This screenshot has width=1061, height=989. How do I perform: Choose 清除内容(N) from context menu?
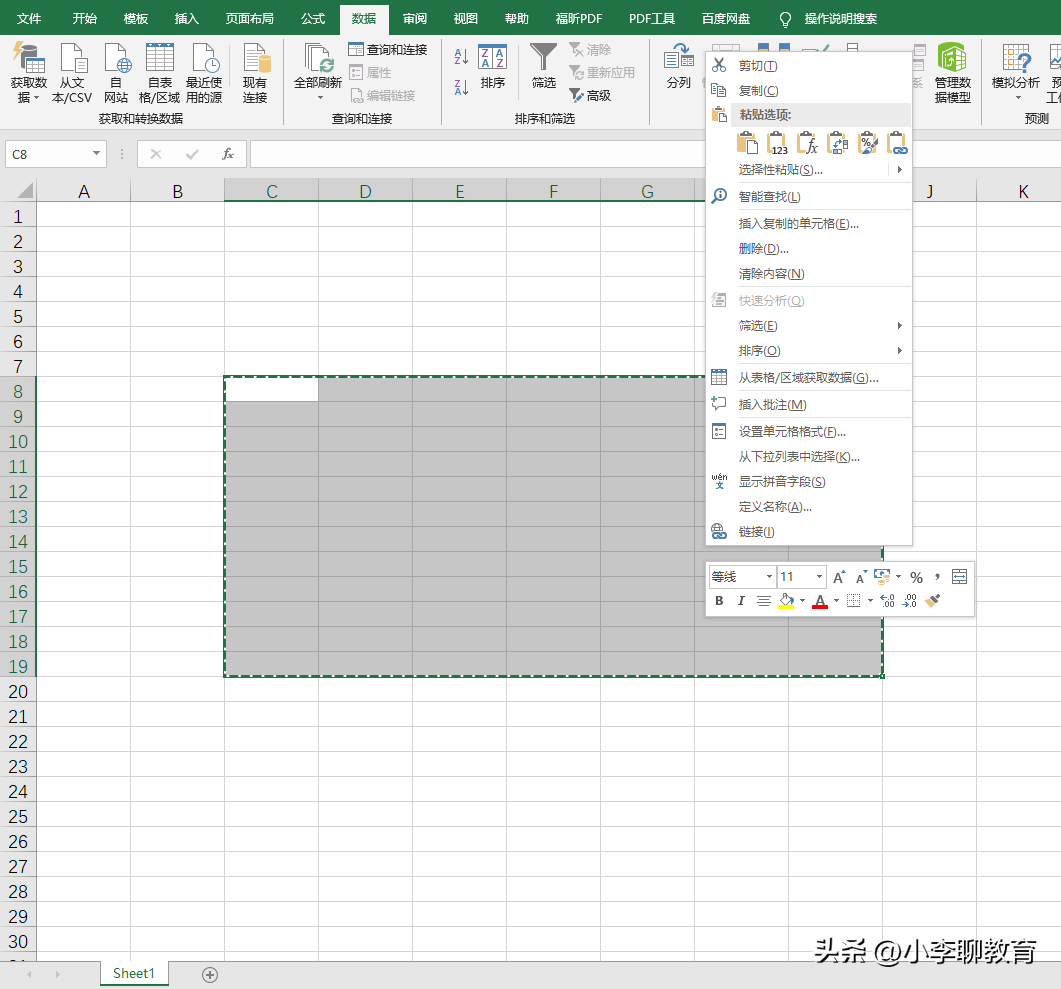[809, 274]
